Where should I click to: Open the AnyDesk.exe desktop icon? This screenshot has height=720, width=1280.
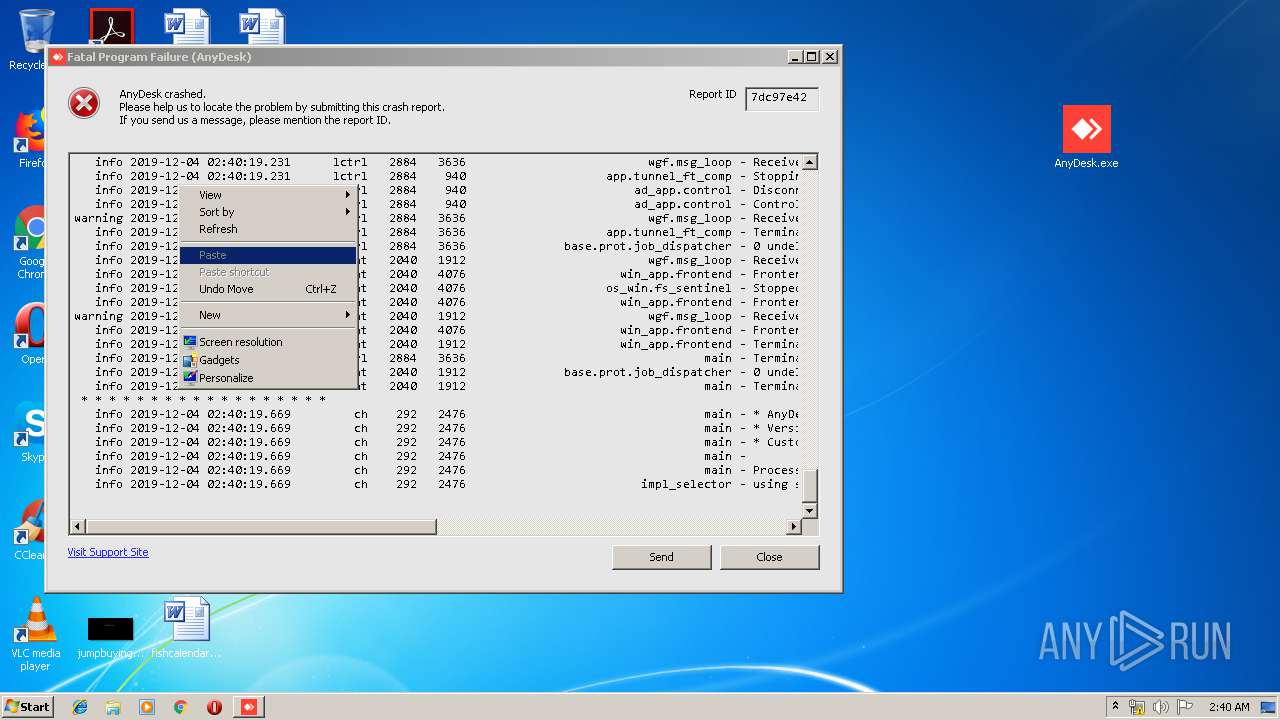1086,137
